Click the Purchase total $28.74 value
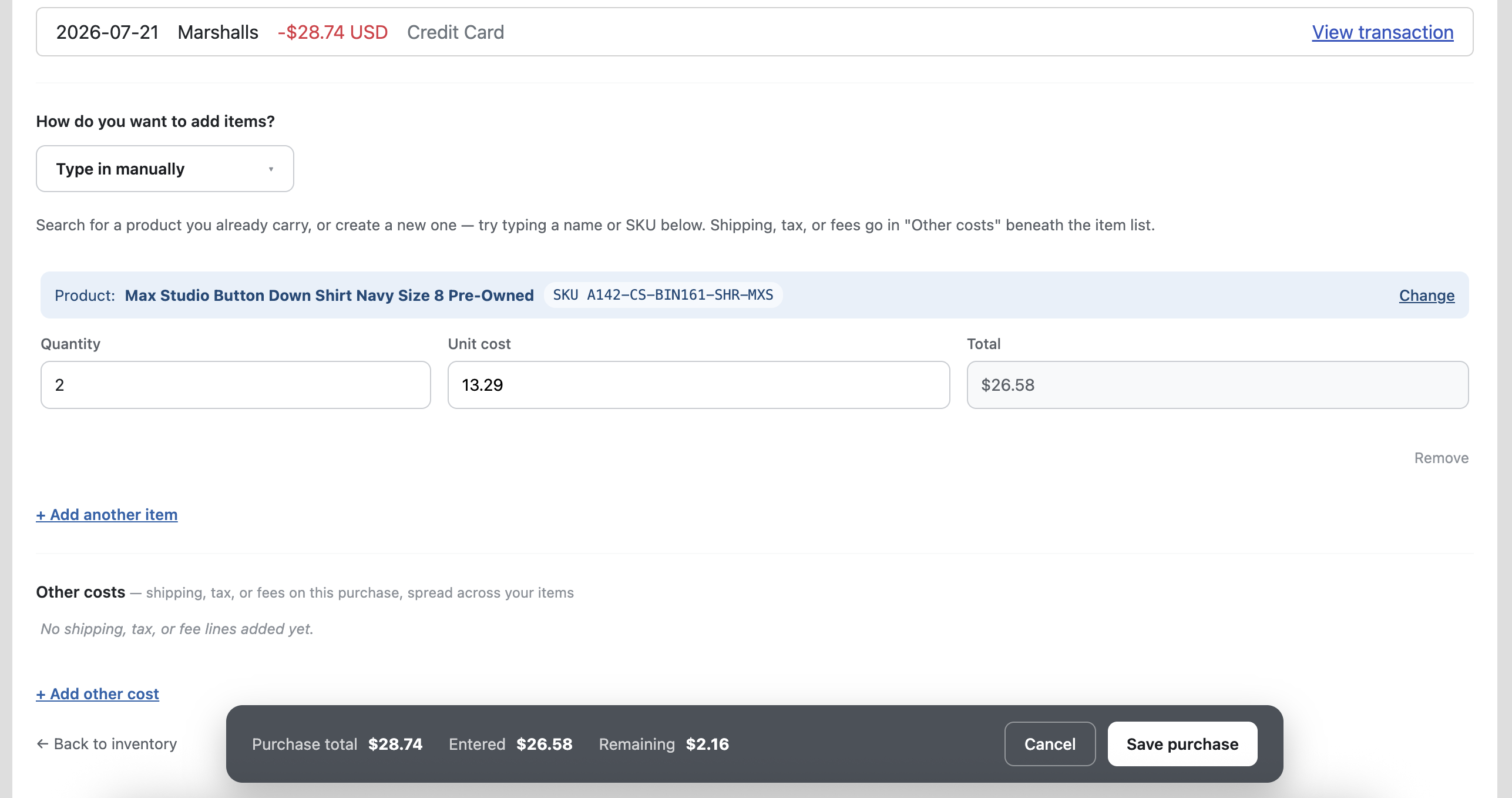Viewport: 1512px width, 798px height. point(395,745)
